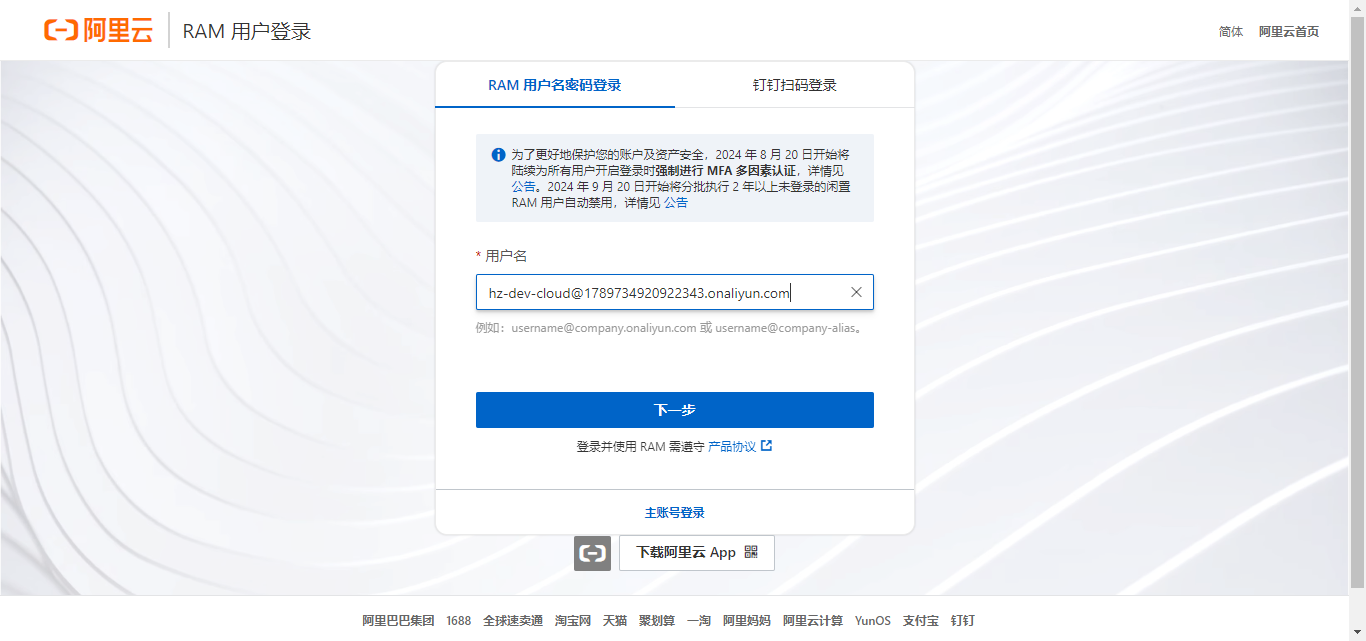Open 阿里云计算 footer link

point(813,620)
